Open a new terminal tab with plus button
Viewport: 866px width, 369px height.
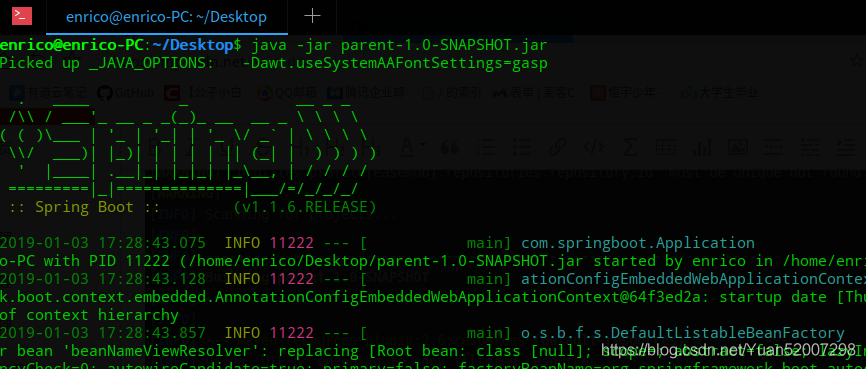313,16
